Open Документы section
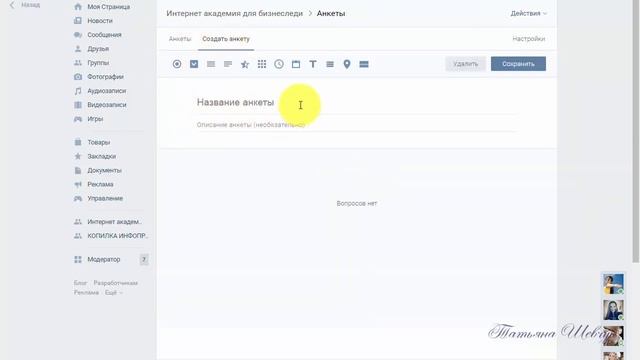640x360 pixels. click(104, 170)
